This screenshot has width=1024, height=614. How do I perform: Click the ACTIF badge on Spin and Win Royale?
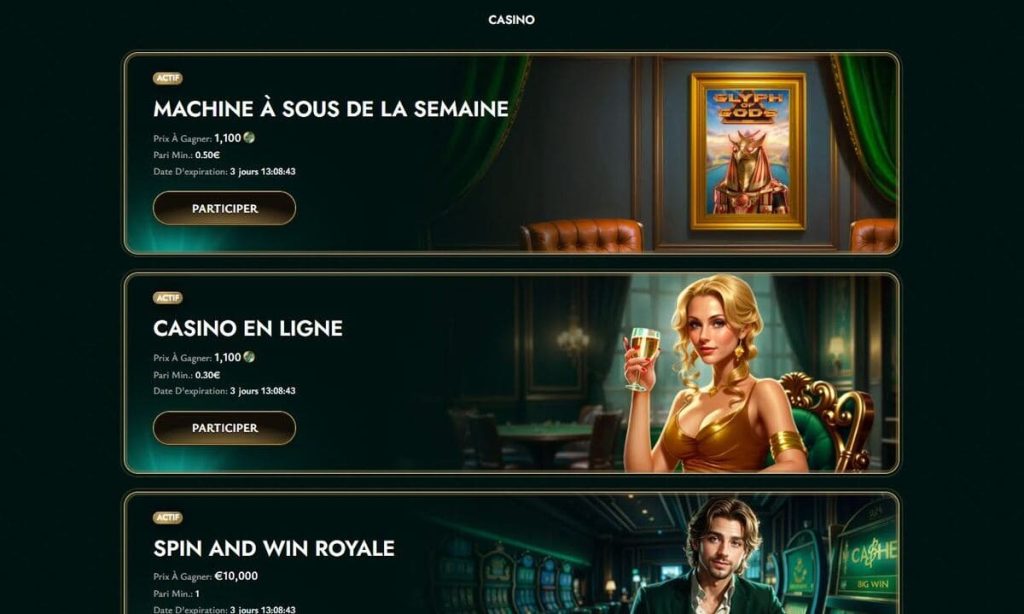coord(168,517)
